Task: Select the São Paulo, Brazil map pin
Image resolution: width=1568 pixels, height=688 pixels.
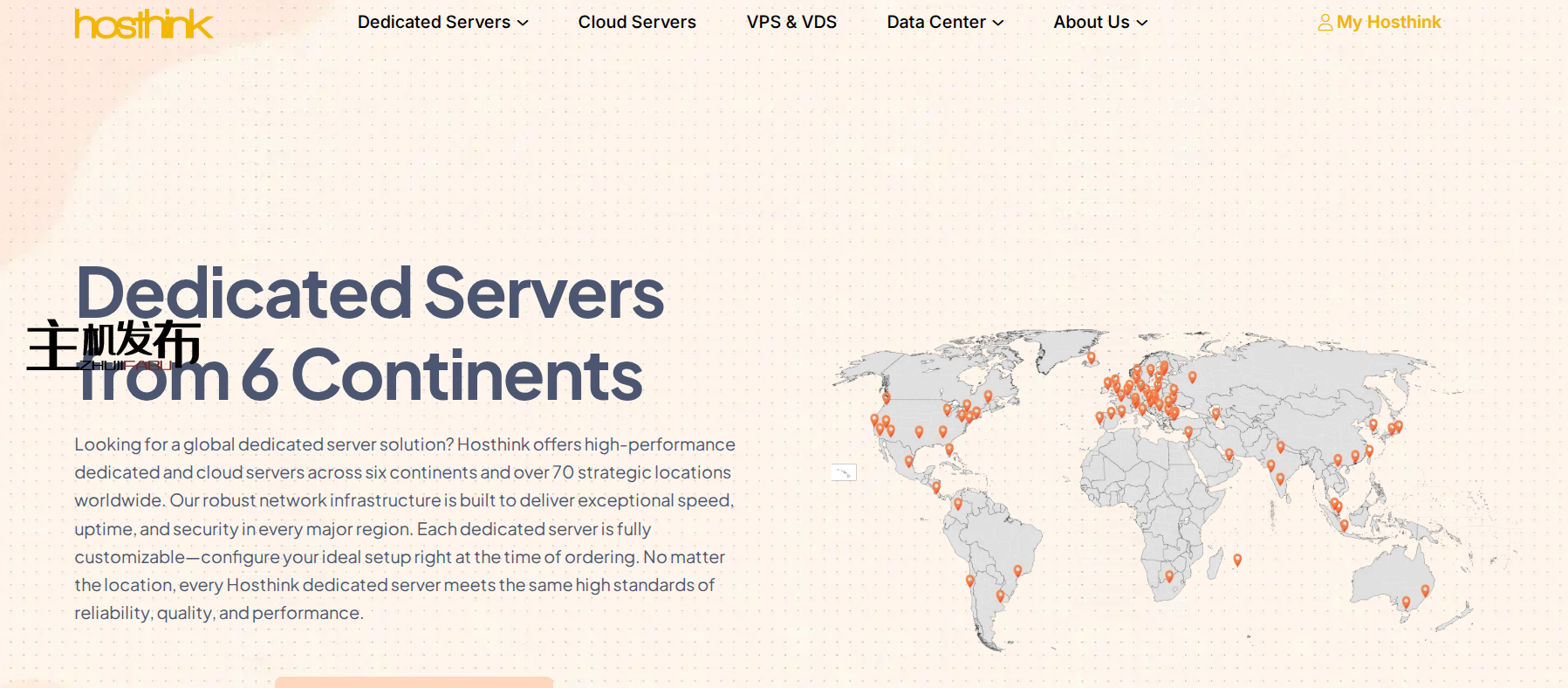Action: pyautogui.click(x=1017, y=571)
